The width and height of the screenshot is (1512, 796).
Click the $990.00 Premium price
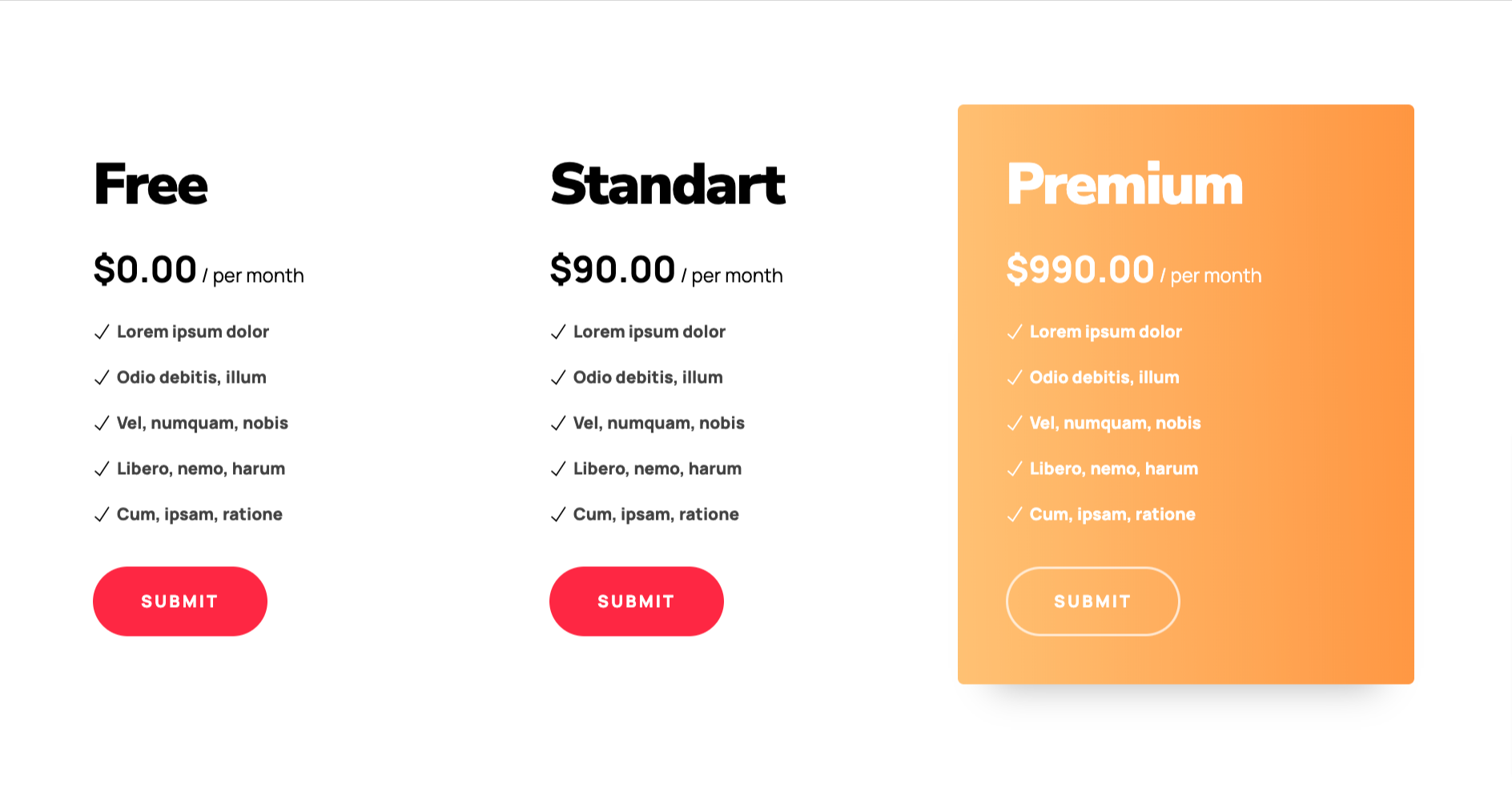pyautogui.click(x=1080, y=270)
